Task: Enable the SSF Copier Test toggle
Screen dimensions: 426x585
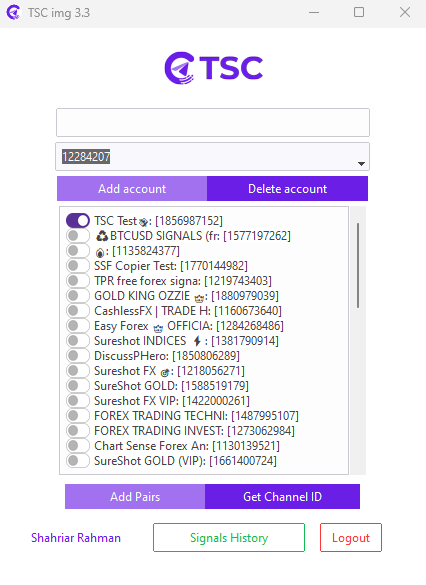Action: point(78,265)
